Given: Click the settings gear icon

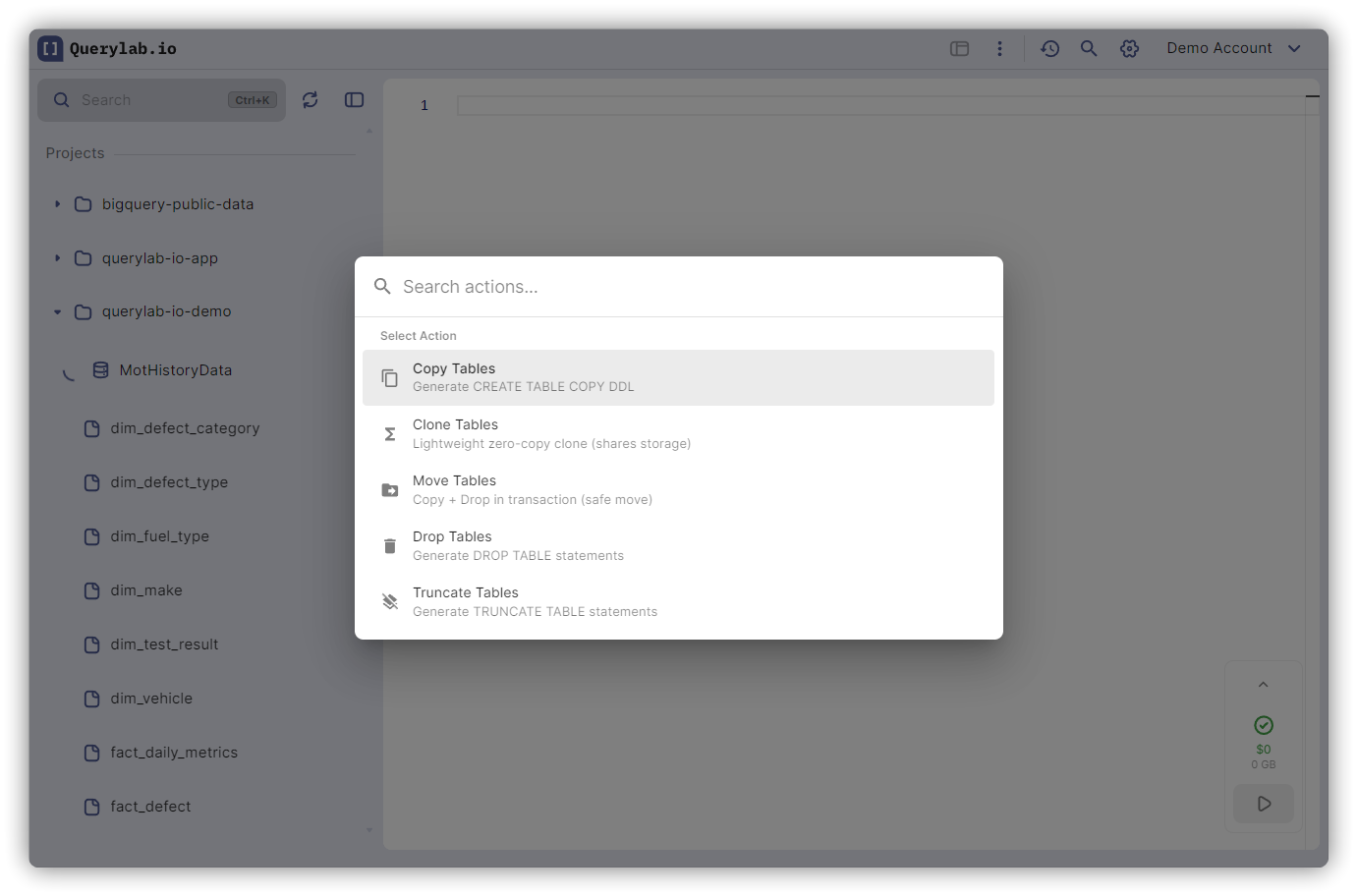Looking at the screenshot, I should click(1129, 48).
